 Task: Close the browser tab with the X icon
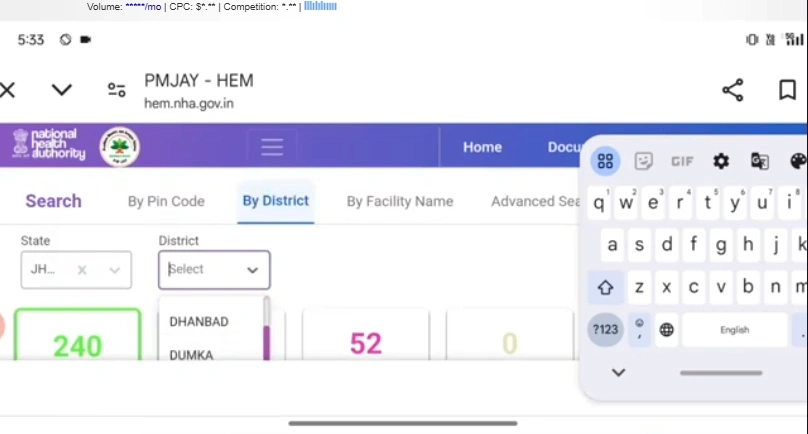pos(7,90)
